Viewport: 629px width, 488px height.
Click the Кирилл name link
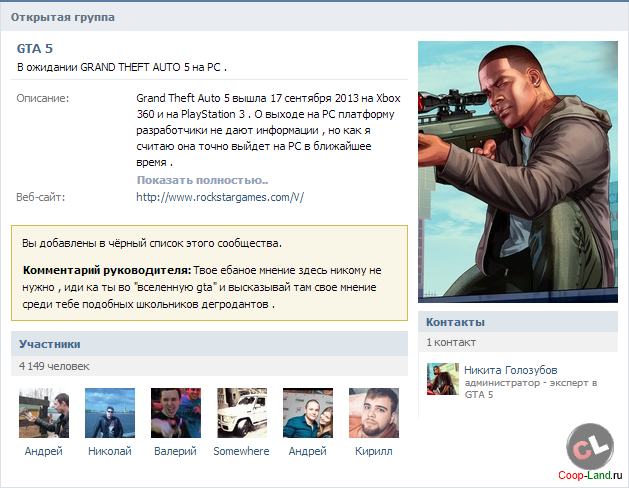373,451
